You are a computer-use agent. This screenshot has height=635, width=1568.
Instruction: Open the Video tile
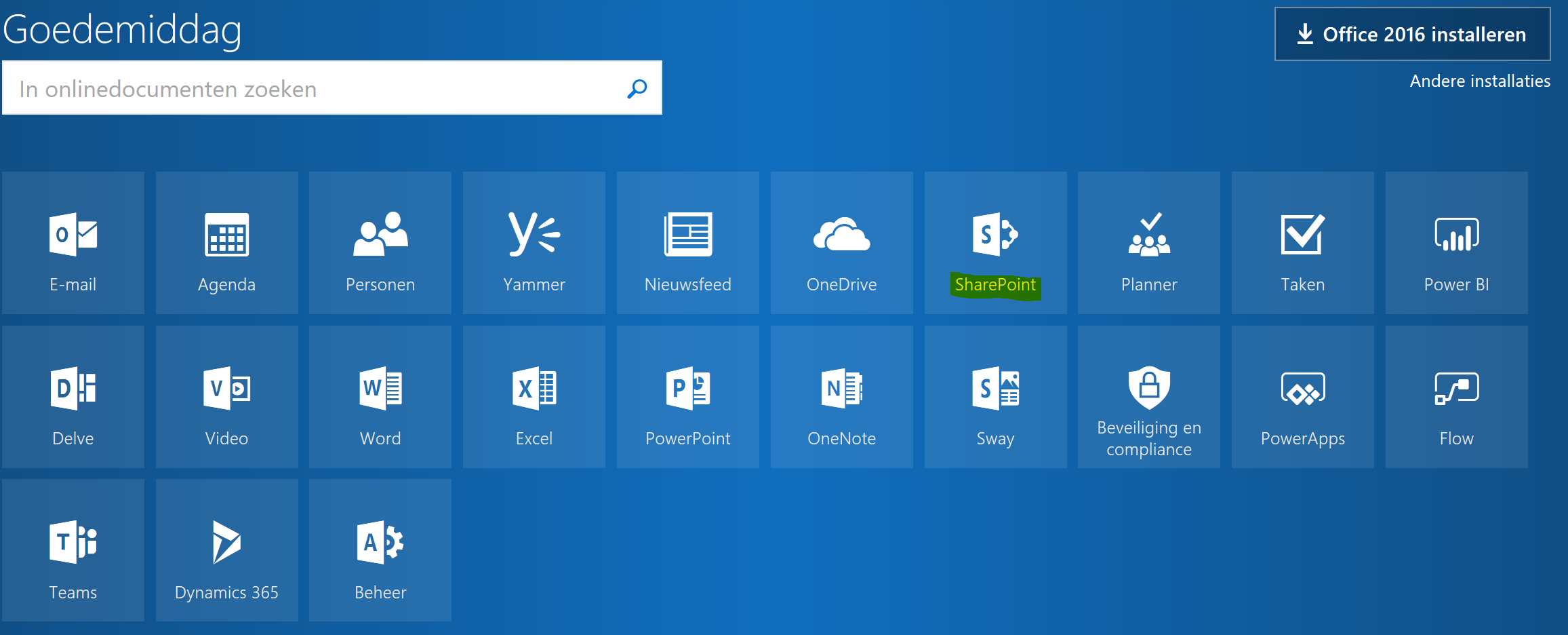pos(227,397)
